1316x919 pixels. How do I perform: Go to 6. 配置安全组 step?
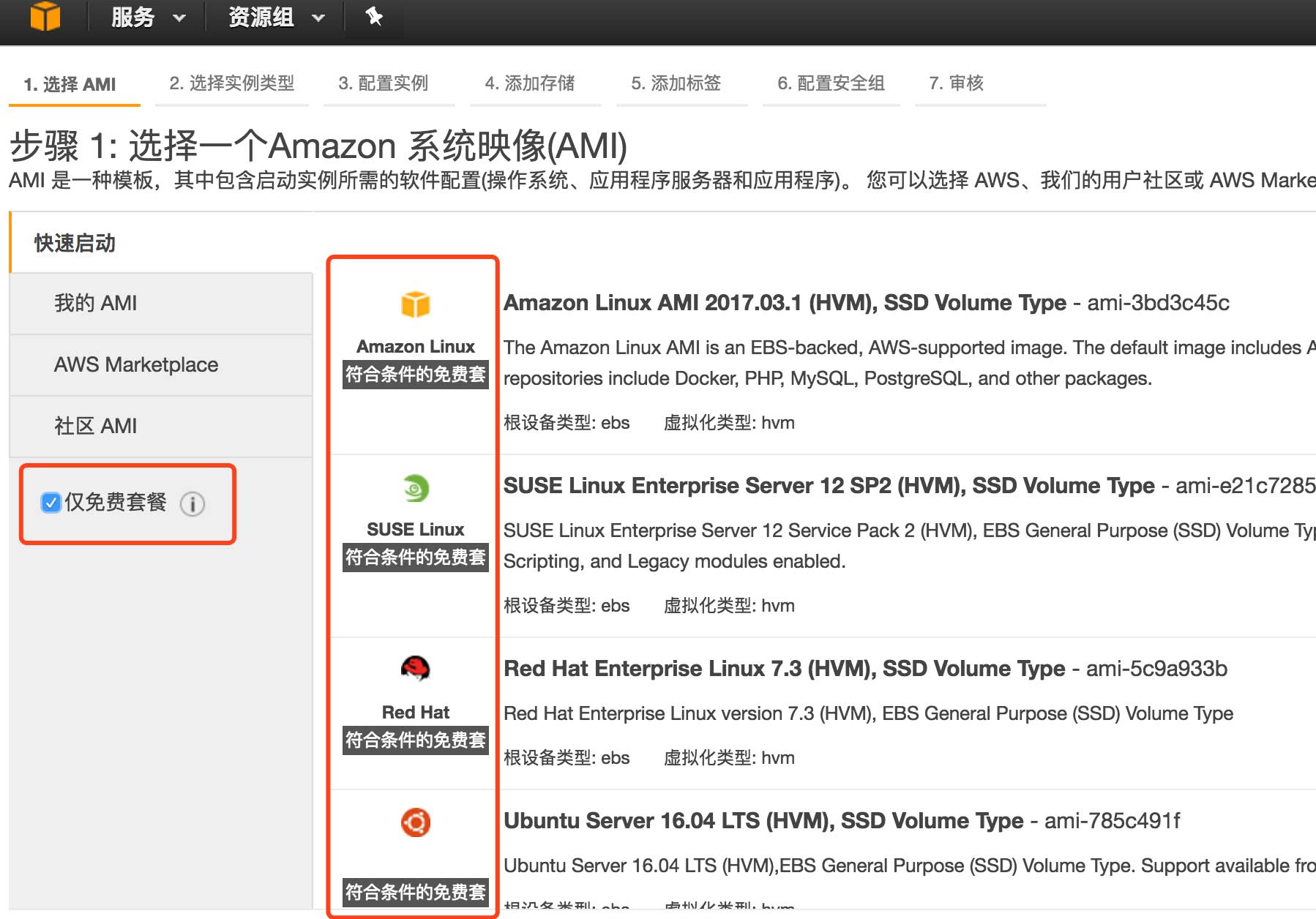tap(831, 83)
